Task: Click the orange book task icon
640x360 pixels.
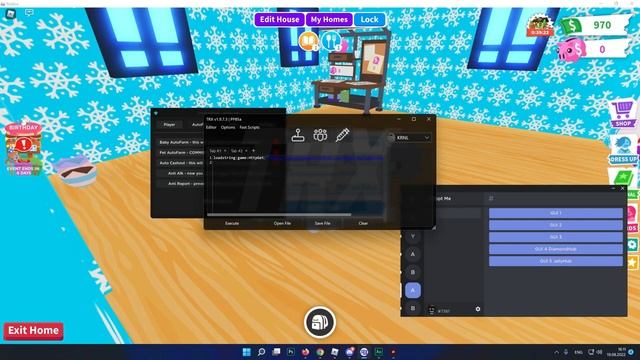Action: (x=309, y=41)
